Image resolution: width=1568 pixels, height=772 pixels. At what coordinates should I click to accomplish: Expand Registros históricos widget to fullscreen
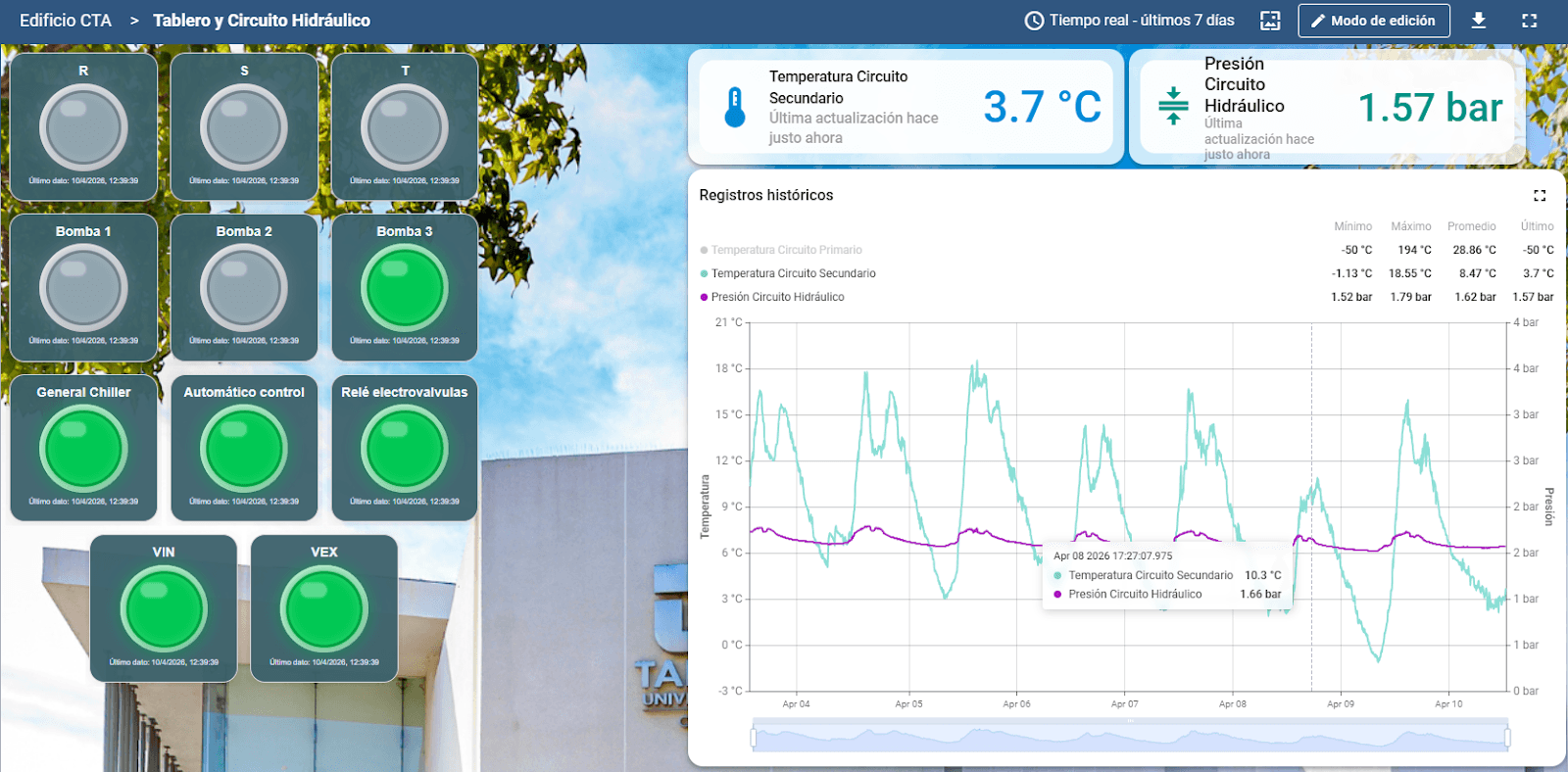point(1540,196)
